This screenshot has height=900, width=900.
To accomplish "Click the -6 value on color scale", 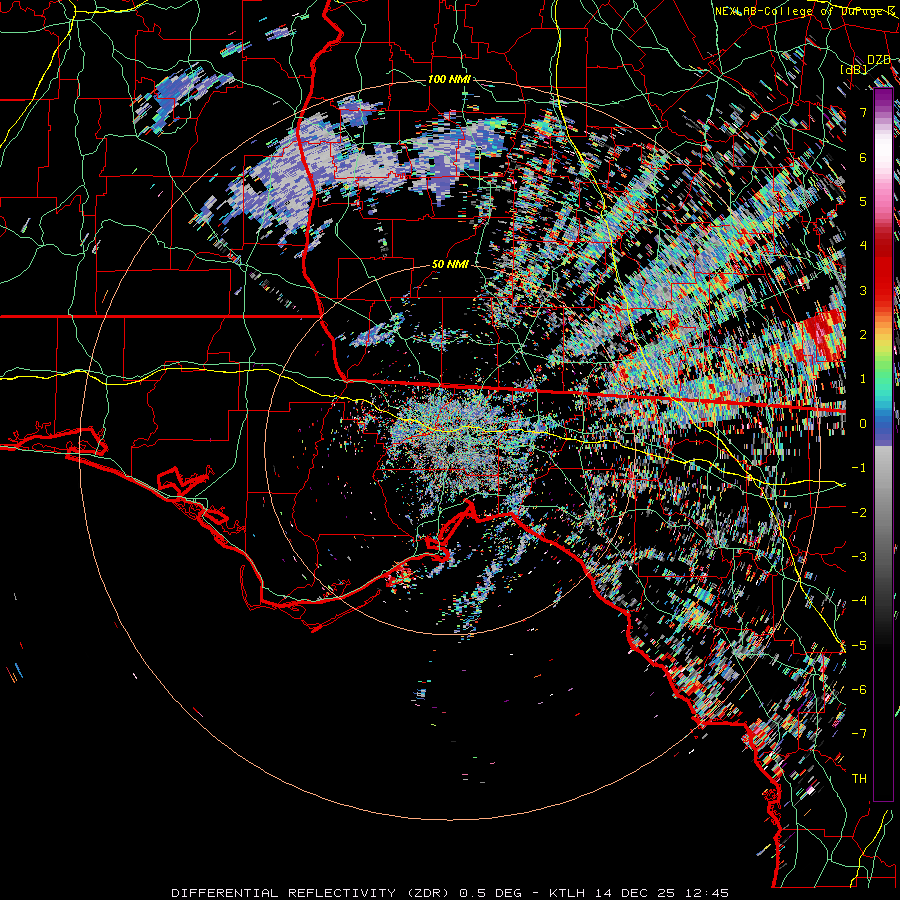I will pyautogui.click(x=859, y=689).
